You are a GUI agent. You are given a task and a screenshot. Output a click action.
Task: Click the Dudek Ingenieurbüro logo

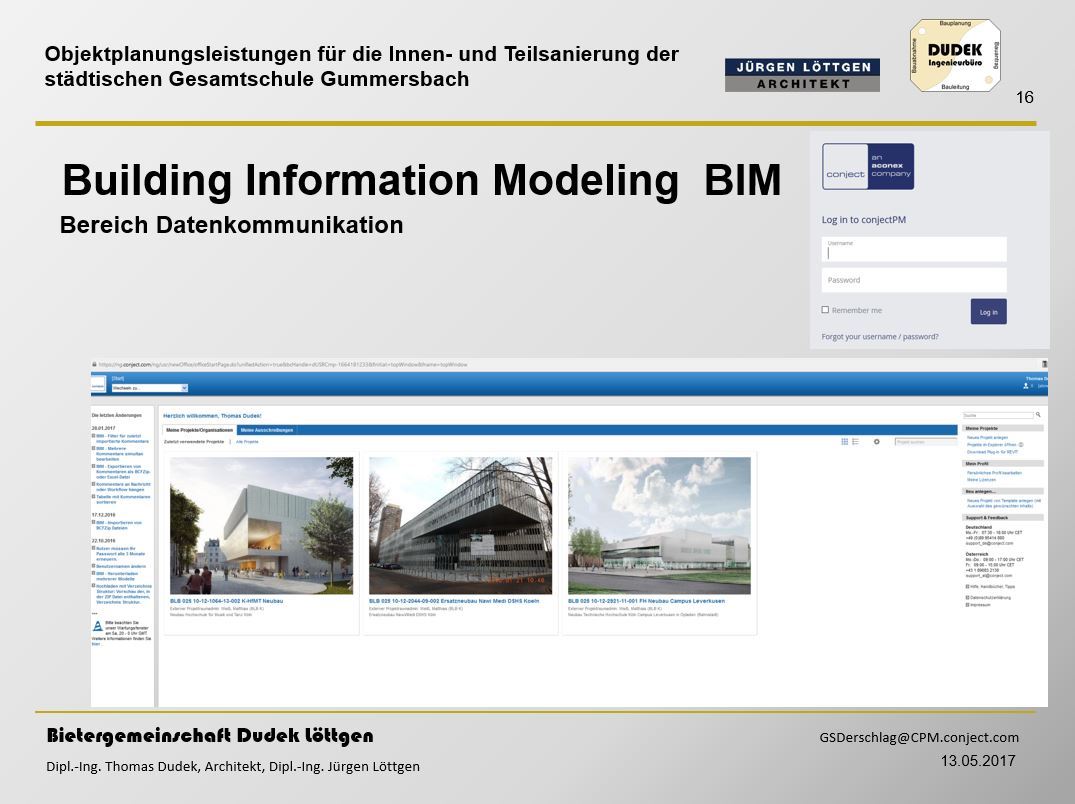954,57
